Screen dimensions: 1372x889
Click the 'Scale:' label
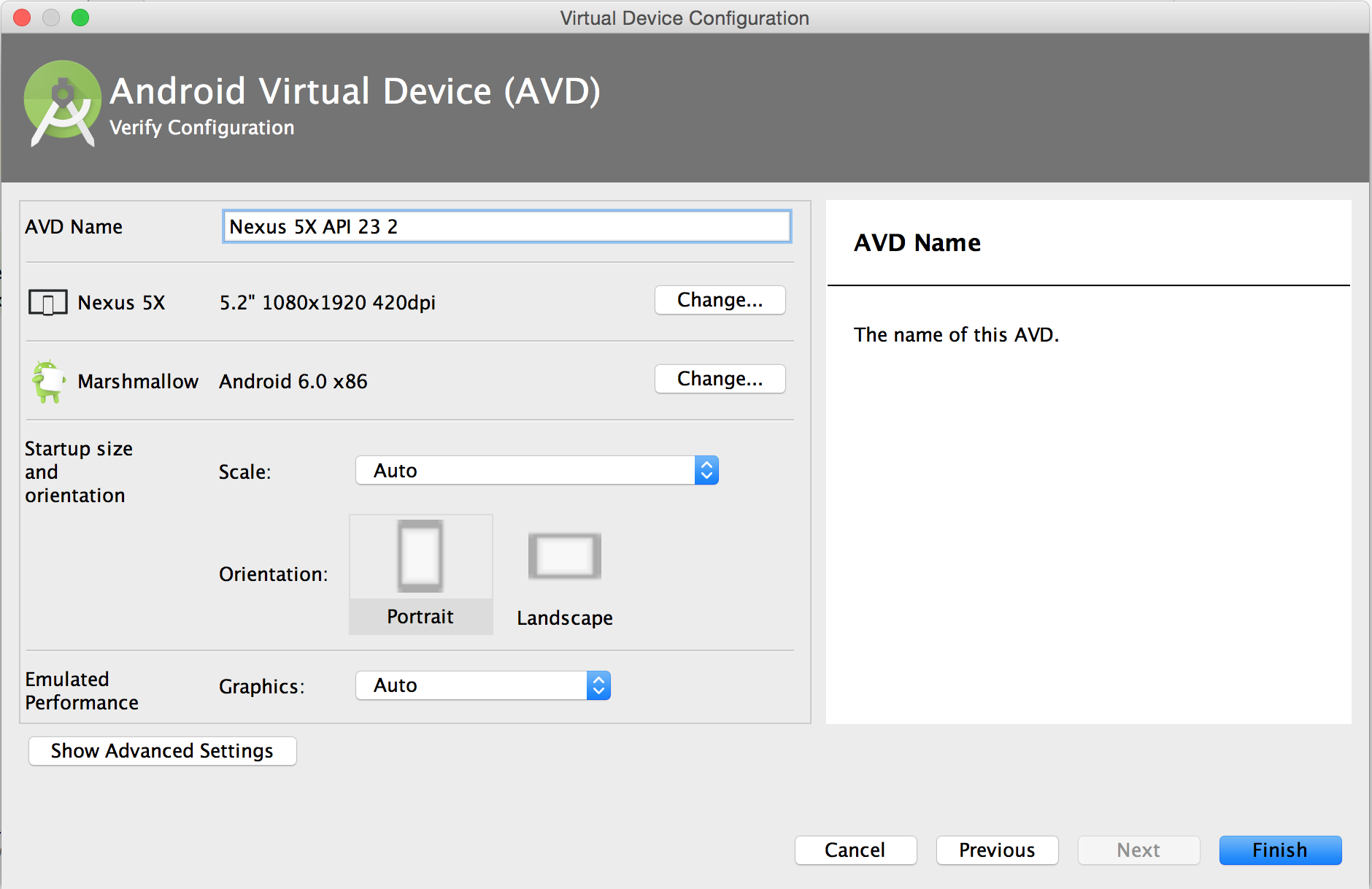pos(245,472)
